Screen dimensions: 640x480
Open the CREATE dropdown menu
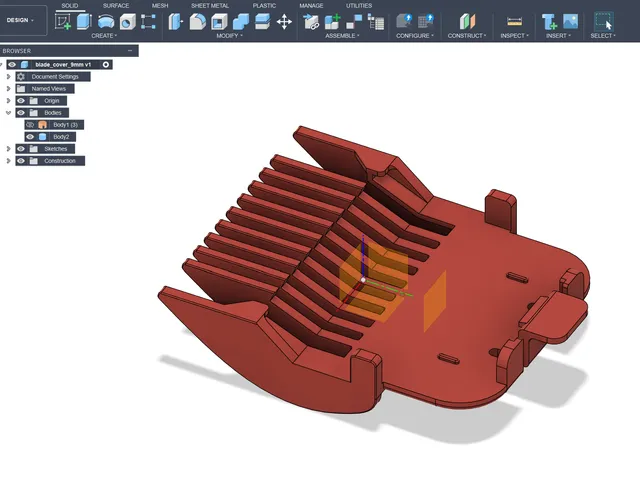point(104,36)
